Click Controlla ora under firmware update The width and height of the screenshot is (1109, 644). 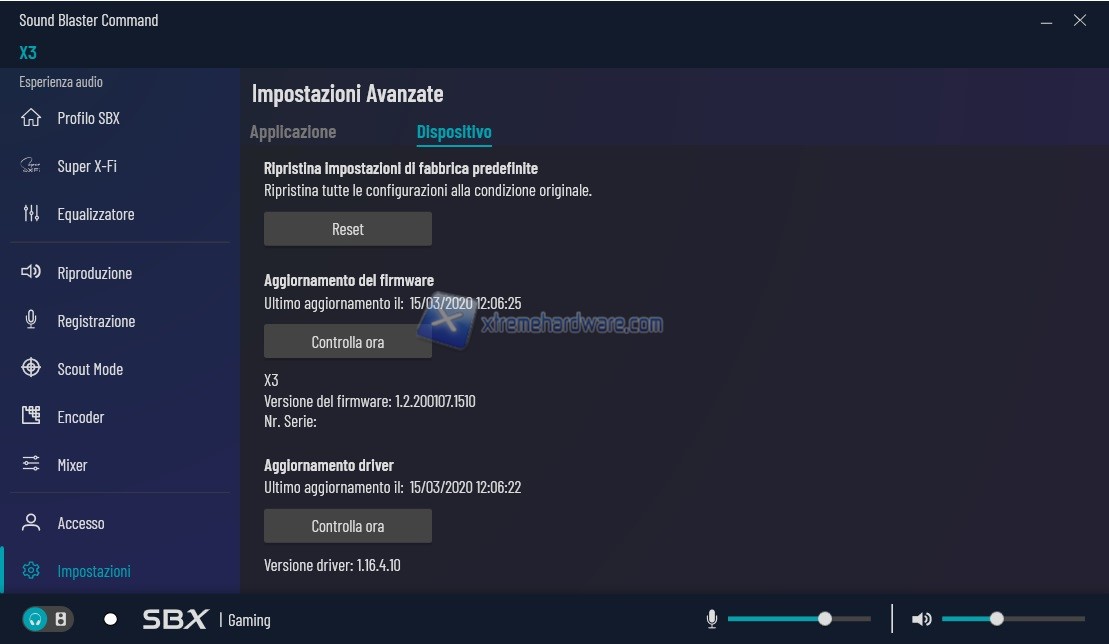point(347,342)
